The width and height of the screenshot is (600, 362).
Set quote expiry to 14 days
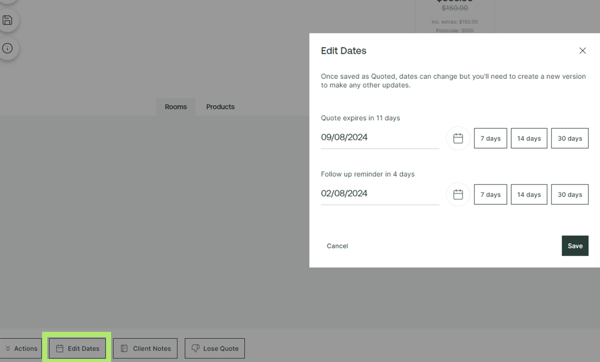point(529,138)
